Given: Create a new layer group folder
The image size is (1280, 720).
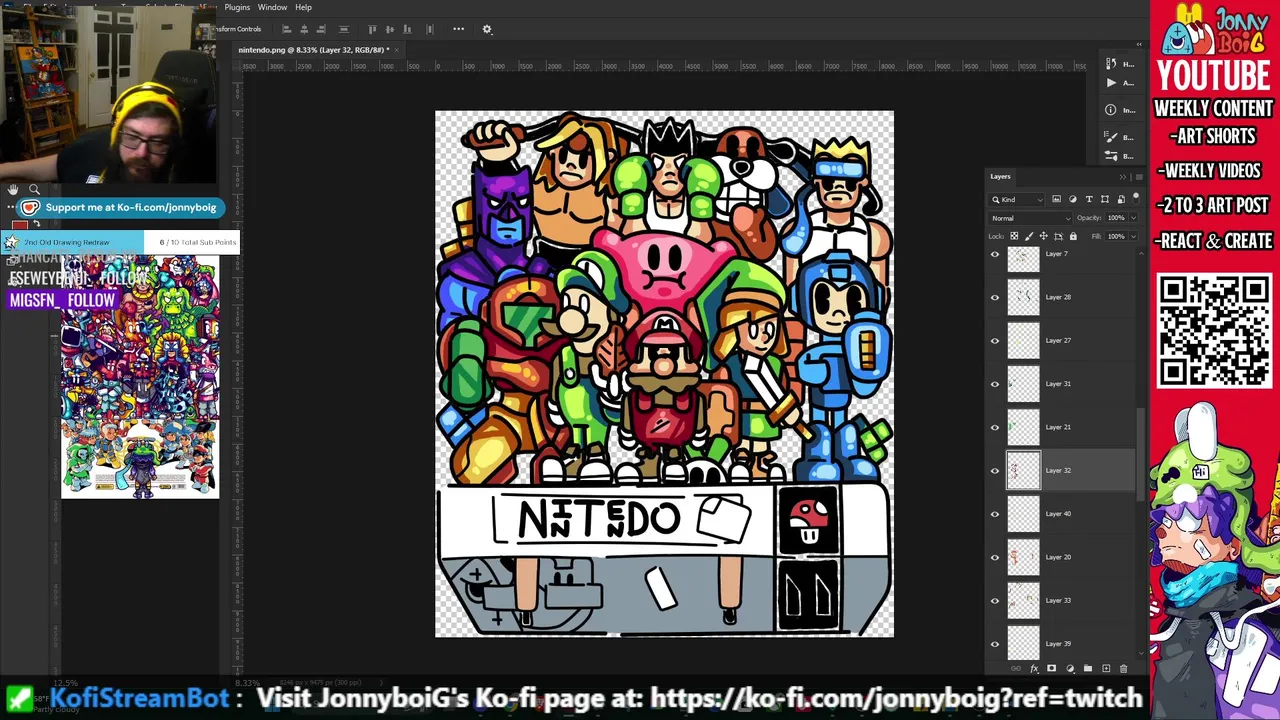Looking at the screenshot, I should [x=1088, y=669].
